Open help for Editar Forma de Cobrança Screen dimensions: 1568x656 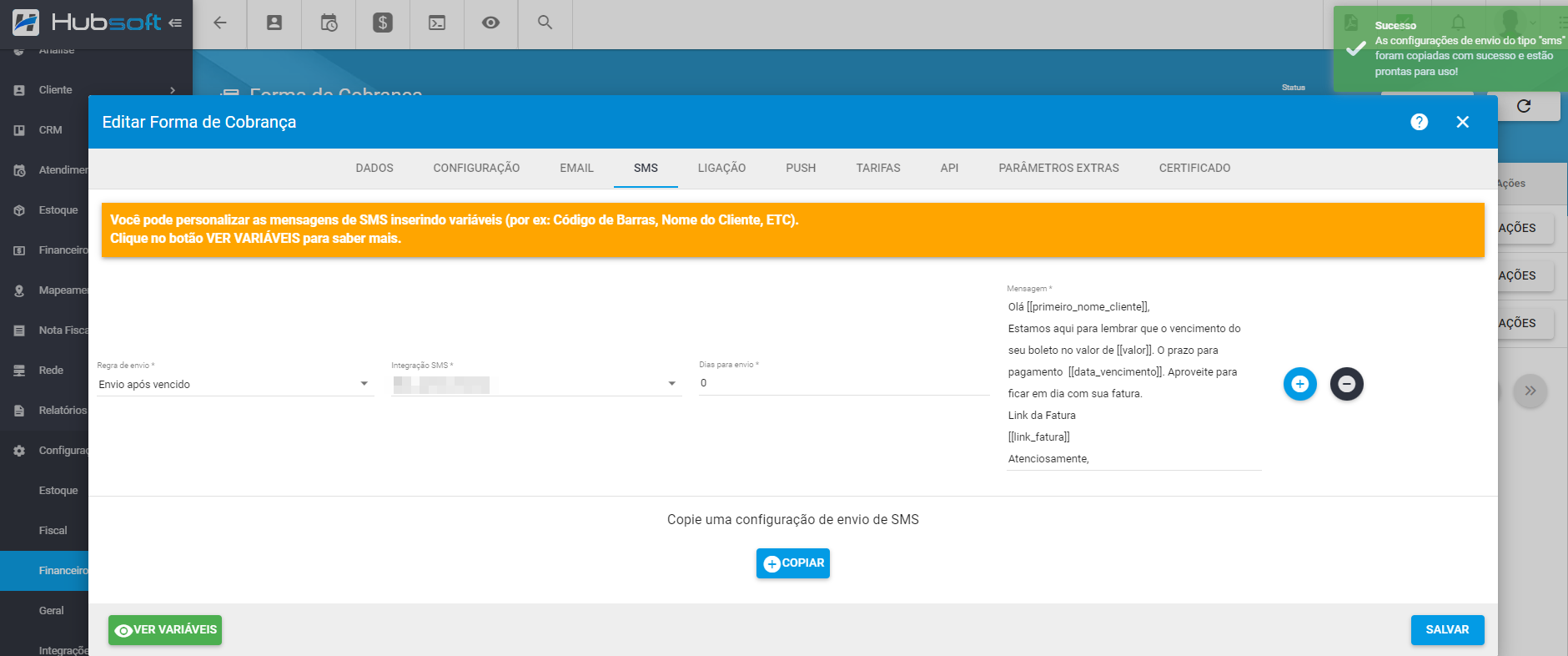pyautogui.click(x=1420, y=122)
